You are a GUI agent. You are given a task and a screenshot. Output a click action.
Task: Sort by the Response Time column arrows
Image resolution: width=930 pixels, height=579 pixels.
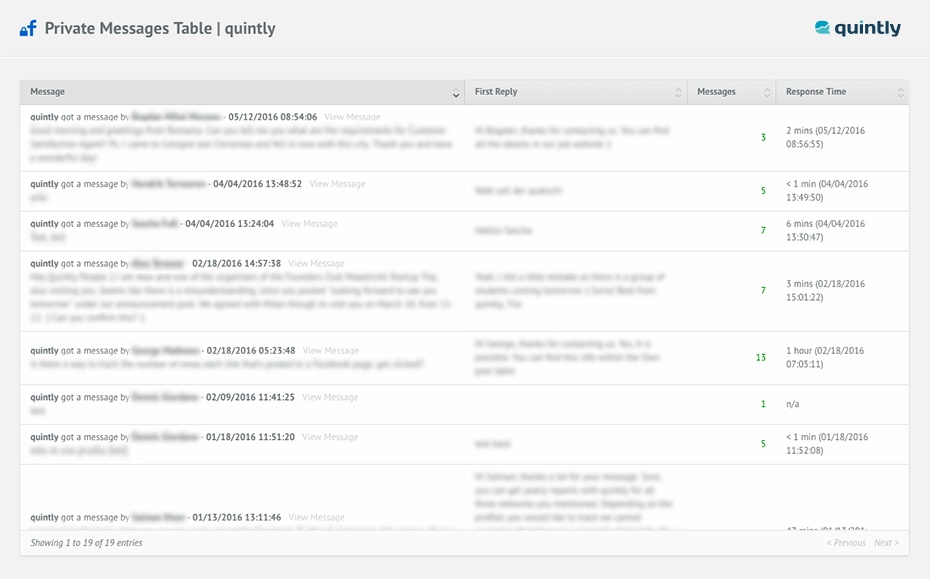(x=900, y=93)
